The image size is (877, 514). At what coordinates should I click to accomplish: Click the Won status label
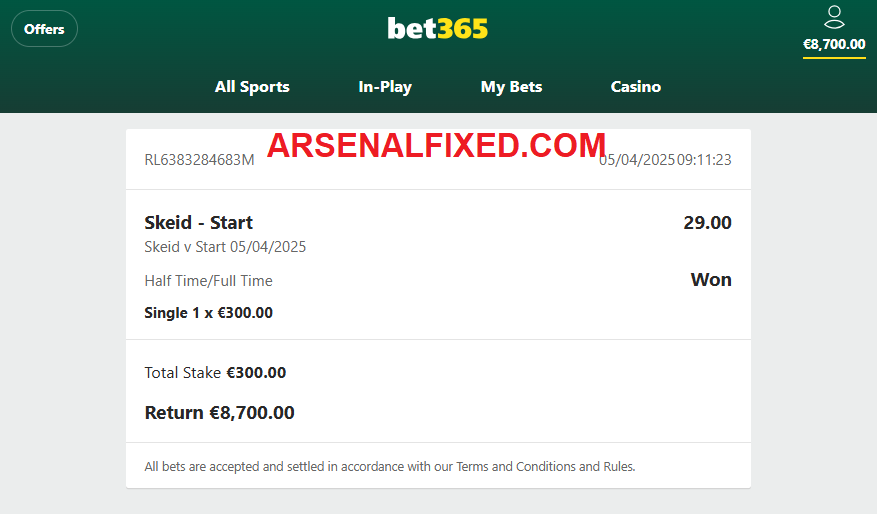tap(711, 279)
